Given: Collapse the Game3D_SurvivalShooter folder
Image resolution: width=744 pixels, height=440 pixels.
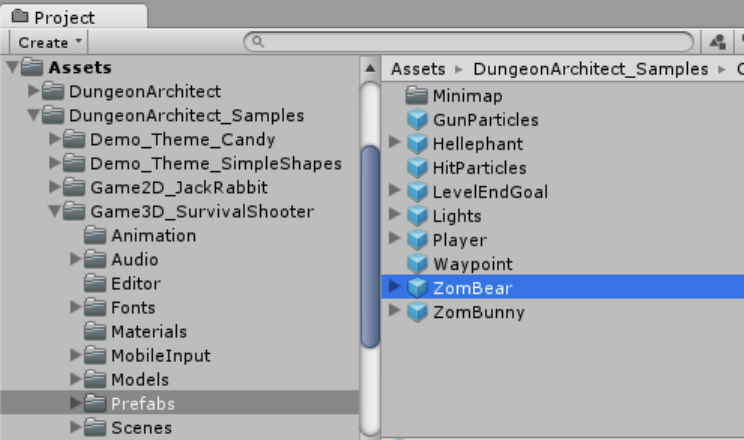Looking at the screenshot, I should (55, 211).
